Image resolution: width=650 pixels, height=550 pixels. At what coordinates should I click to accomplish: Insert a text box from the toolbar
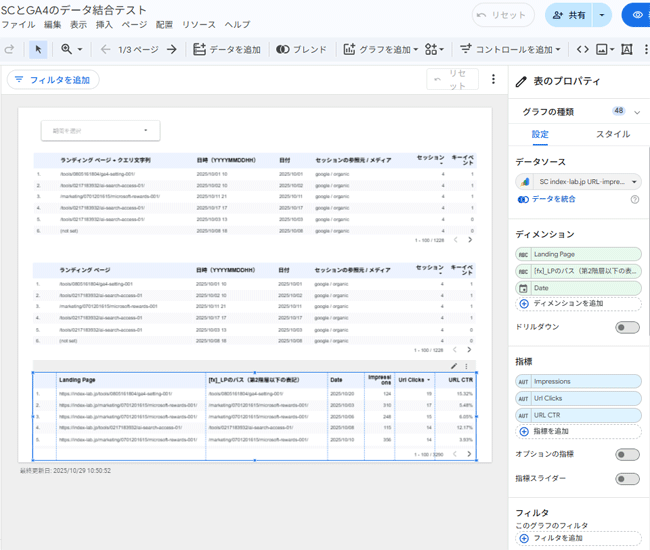[x=627, y=49]
